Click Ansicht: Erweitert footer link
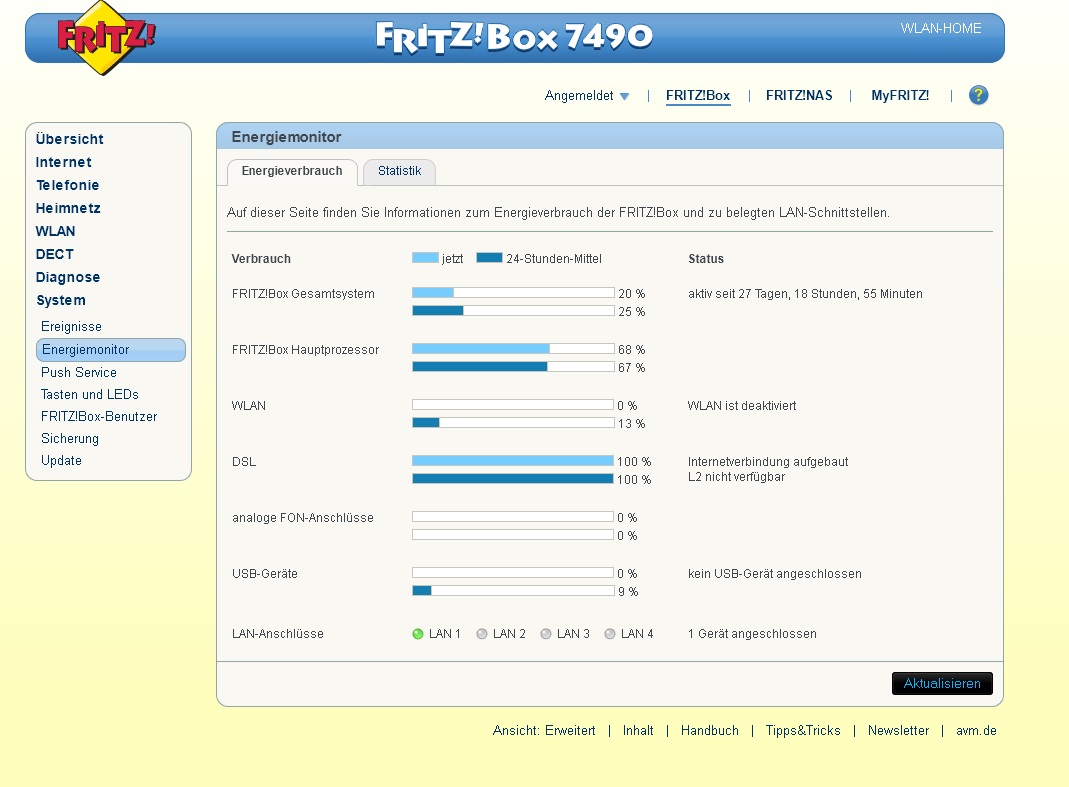1069x787 pixels. pyautogui.click(x=543, y=730)
